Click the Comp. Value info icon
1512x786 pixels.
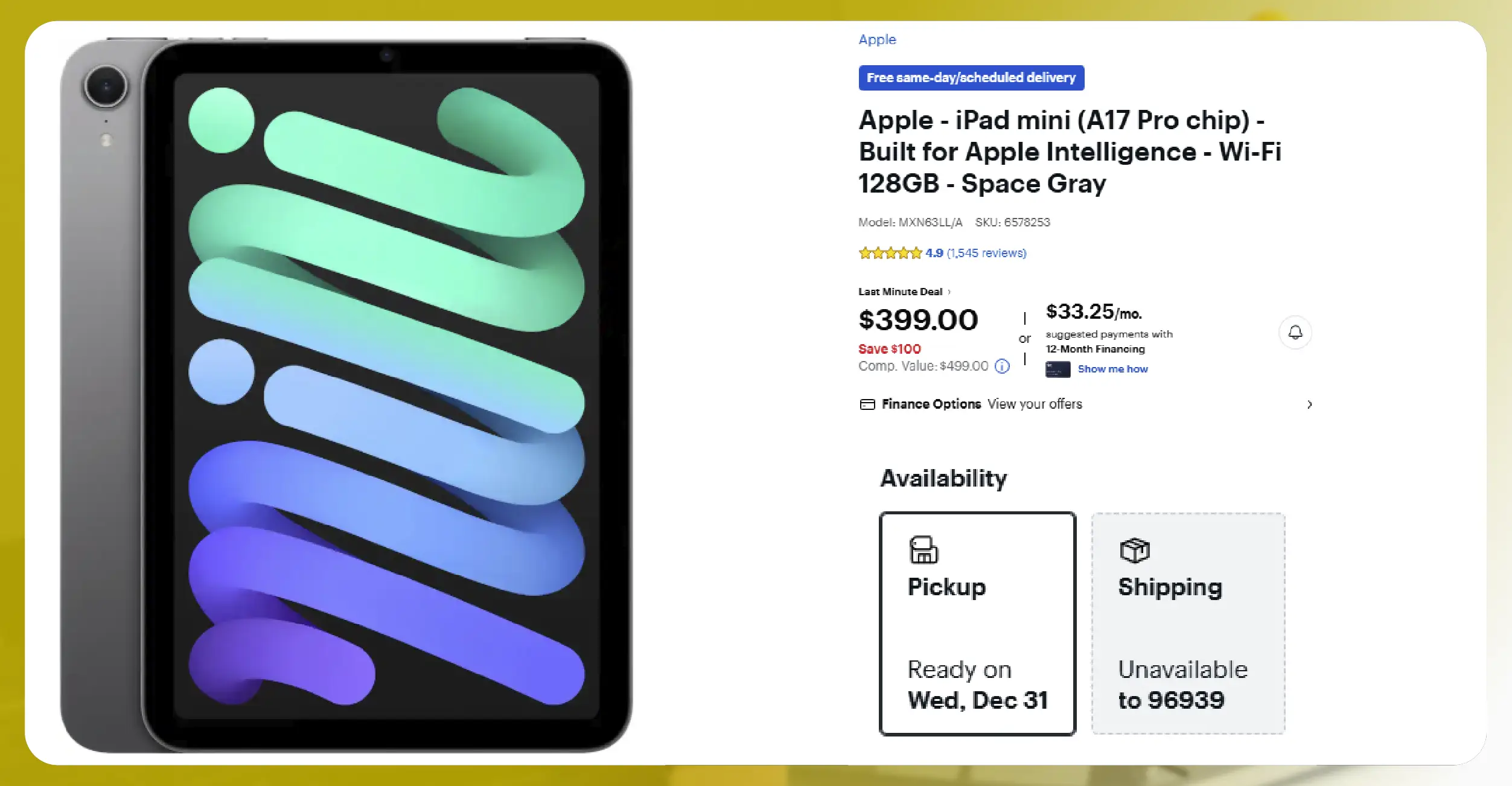(x=1002, y=366)
